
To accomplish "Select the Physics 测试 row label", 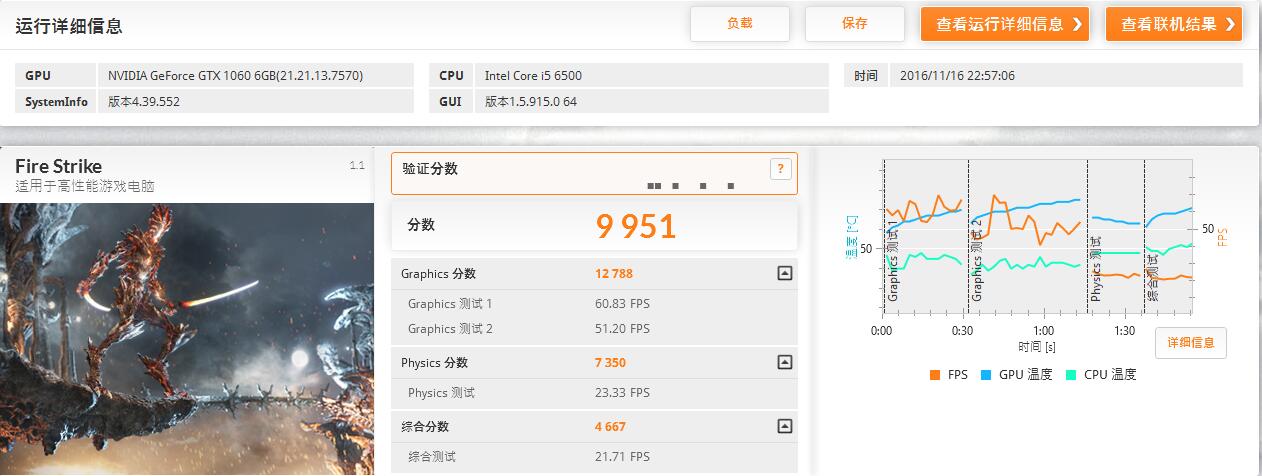I will pos(441,393).
